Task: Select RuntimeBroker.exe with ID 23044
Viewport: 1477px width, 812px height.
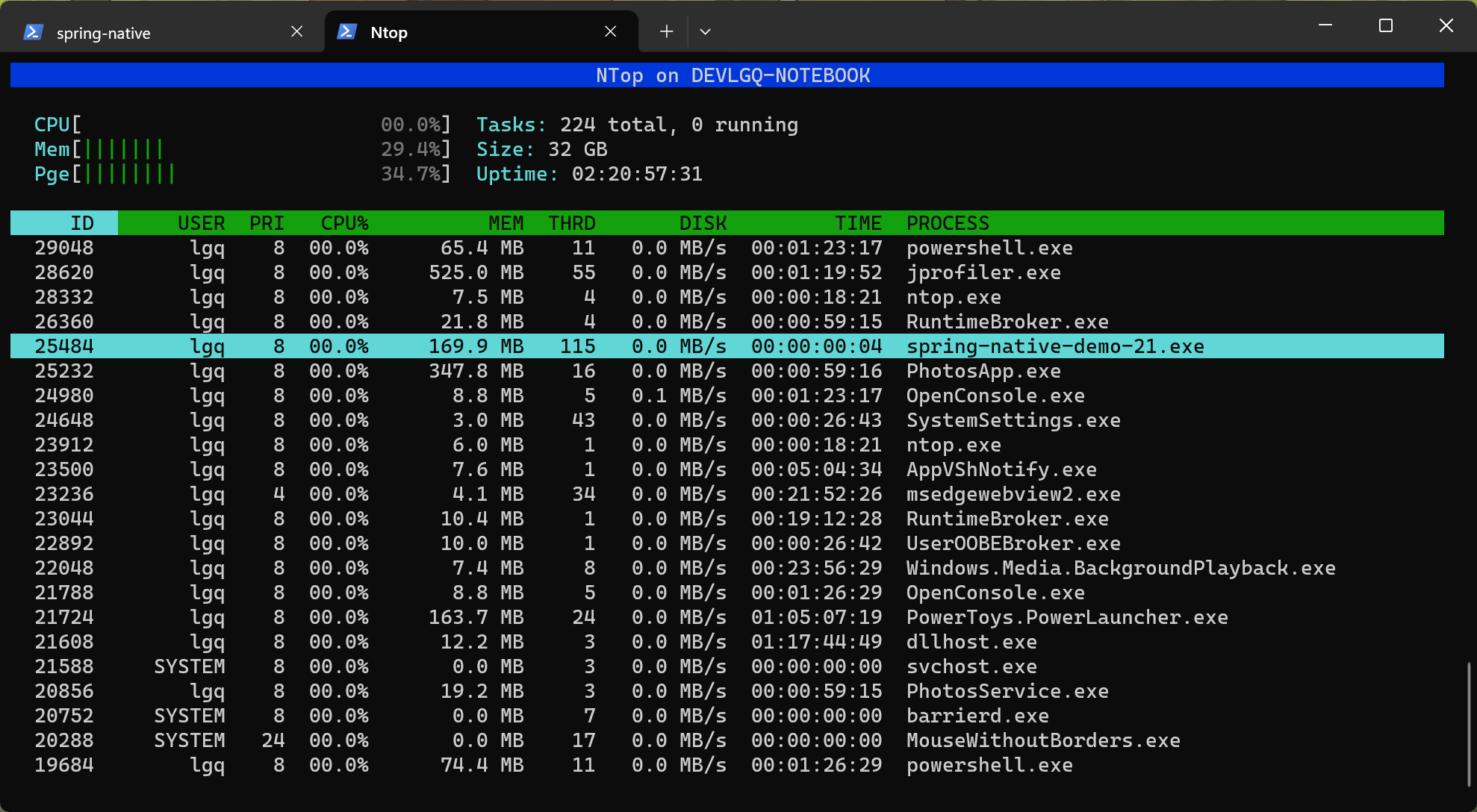Action: (727, 519)
